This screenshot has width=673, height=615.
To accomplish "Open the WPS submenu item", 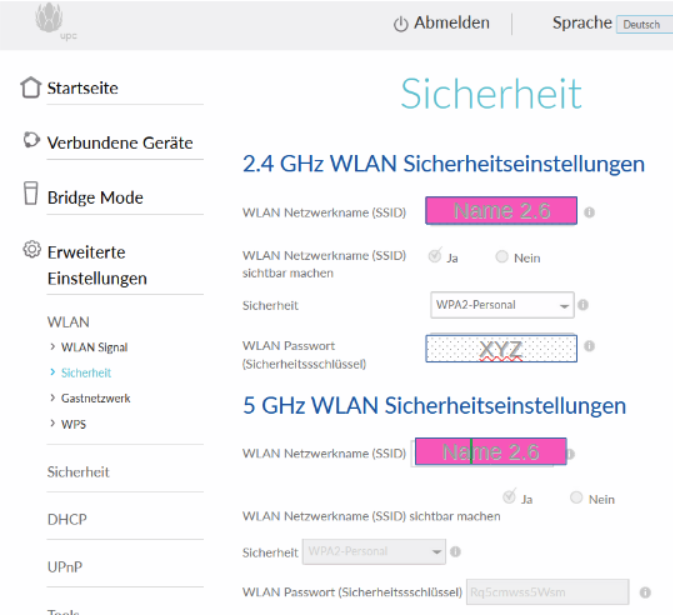I will tap(72, 424).
